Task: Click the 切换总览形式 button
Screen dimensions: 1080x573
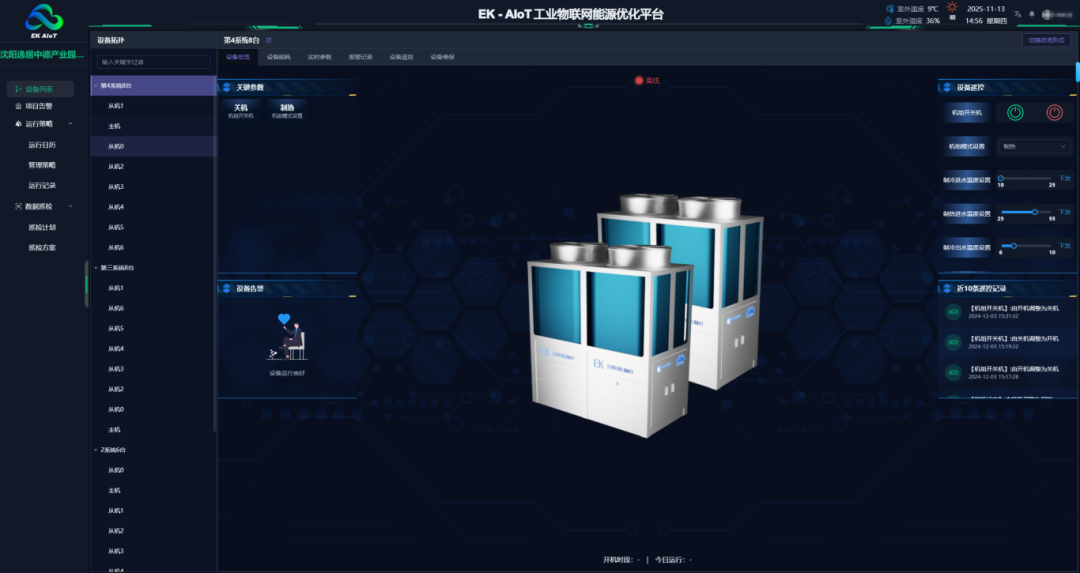Action: (1046, 40)
